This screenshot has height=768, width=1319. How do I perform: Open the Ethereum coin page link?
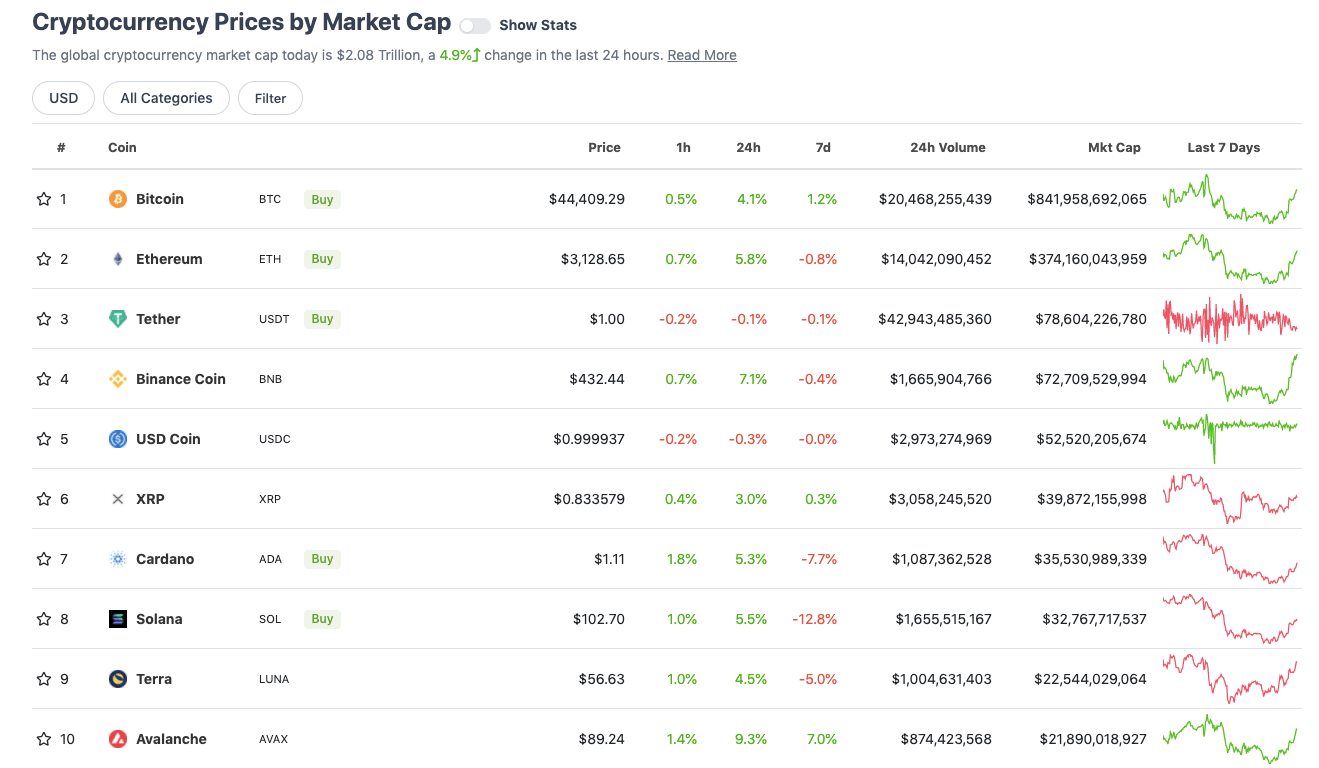point(169,259)
